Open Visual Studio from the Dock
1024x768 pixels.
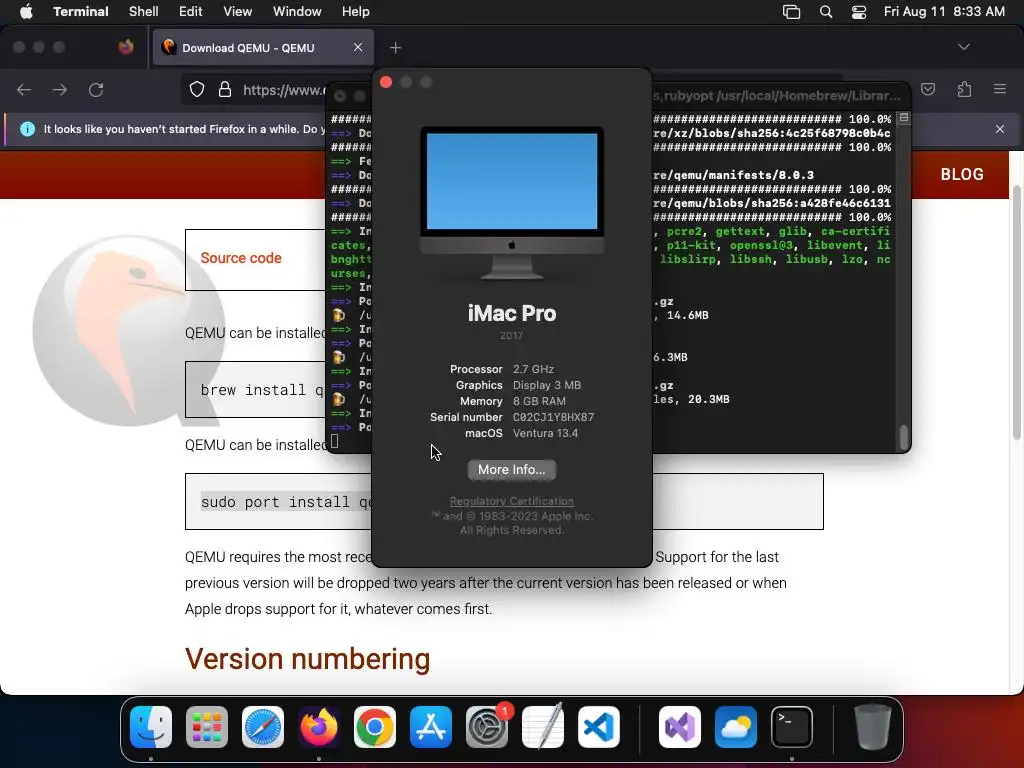click(679, 727)
